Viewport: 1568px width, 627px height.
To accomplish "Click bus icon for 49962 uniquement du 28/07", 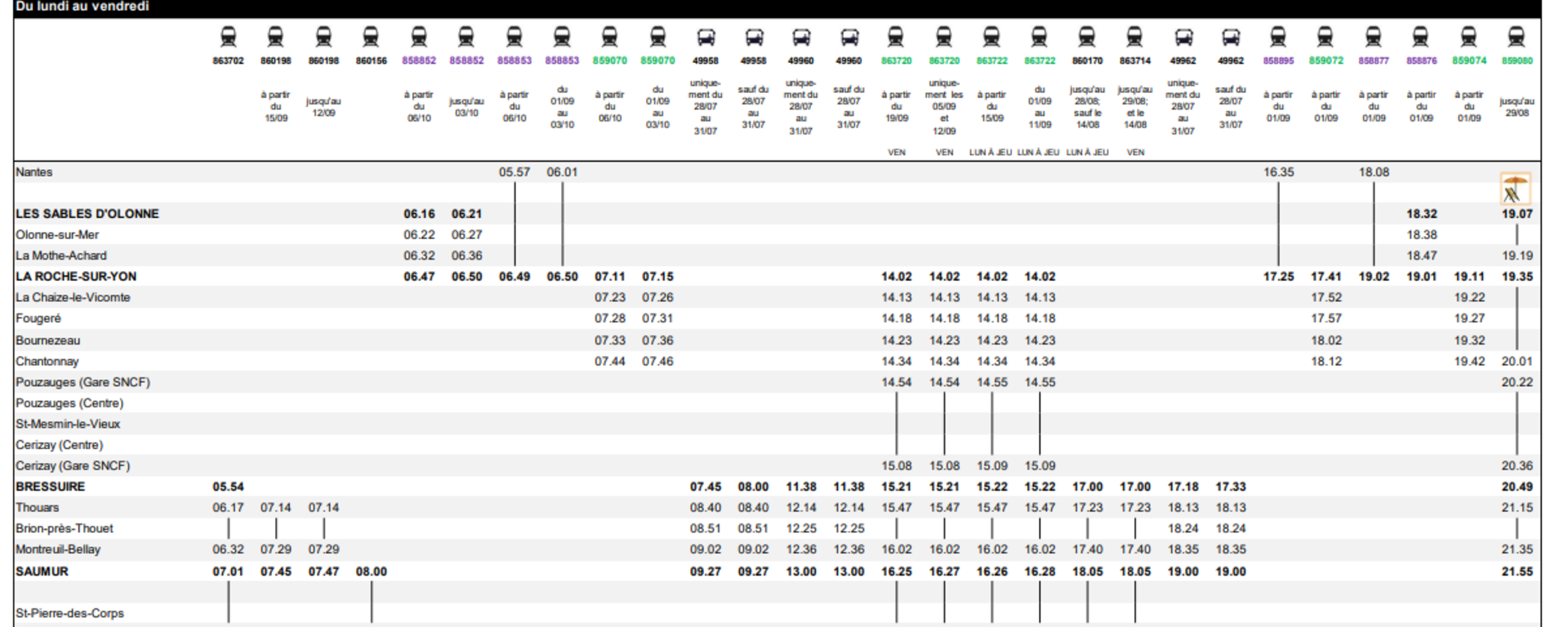I will tap(1183, 38).
